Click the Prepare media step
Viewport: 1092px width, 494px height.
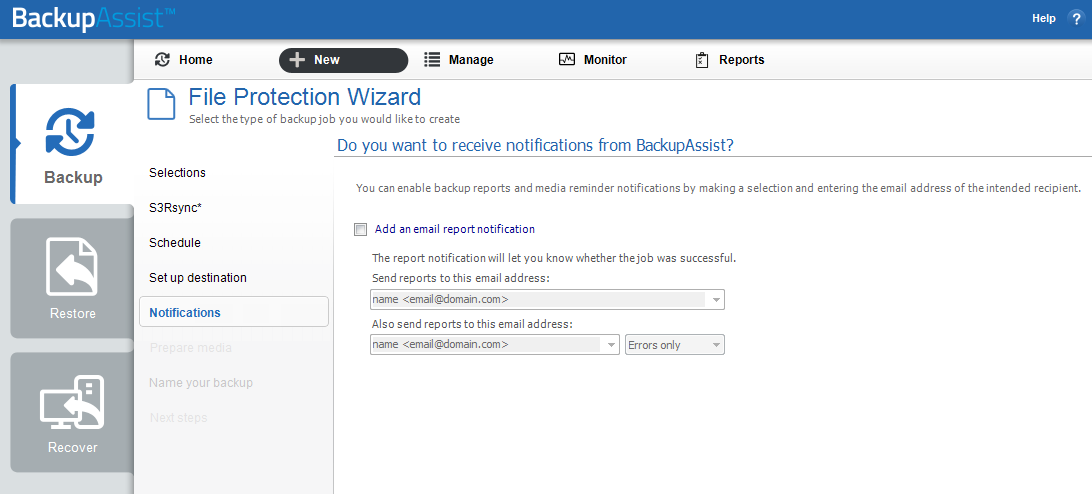pos(190,347)
